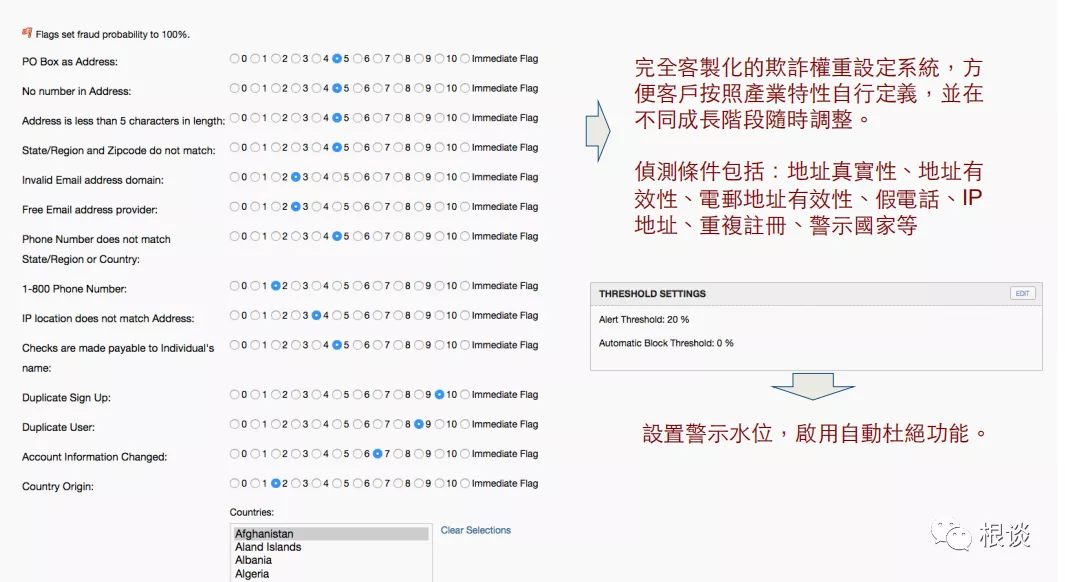Click the downward arrow below Threshold Settings
The image size is (1065, 582).
(x=812, y=387)
